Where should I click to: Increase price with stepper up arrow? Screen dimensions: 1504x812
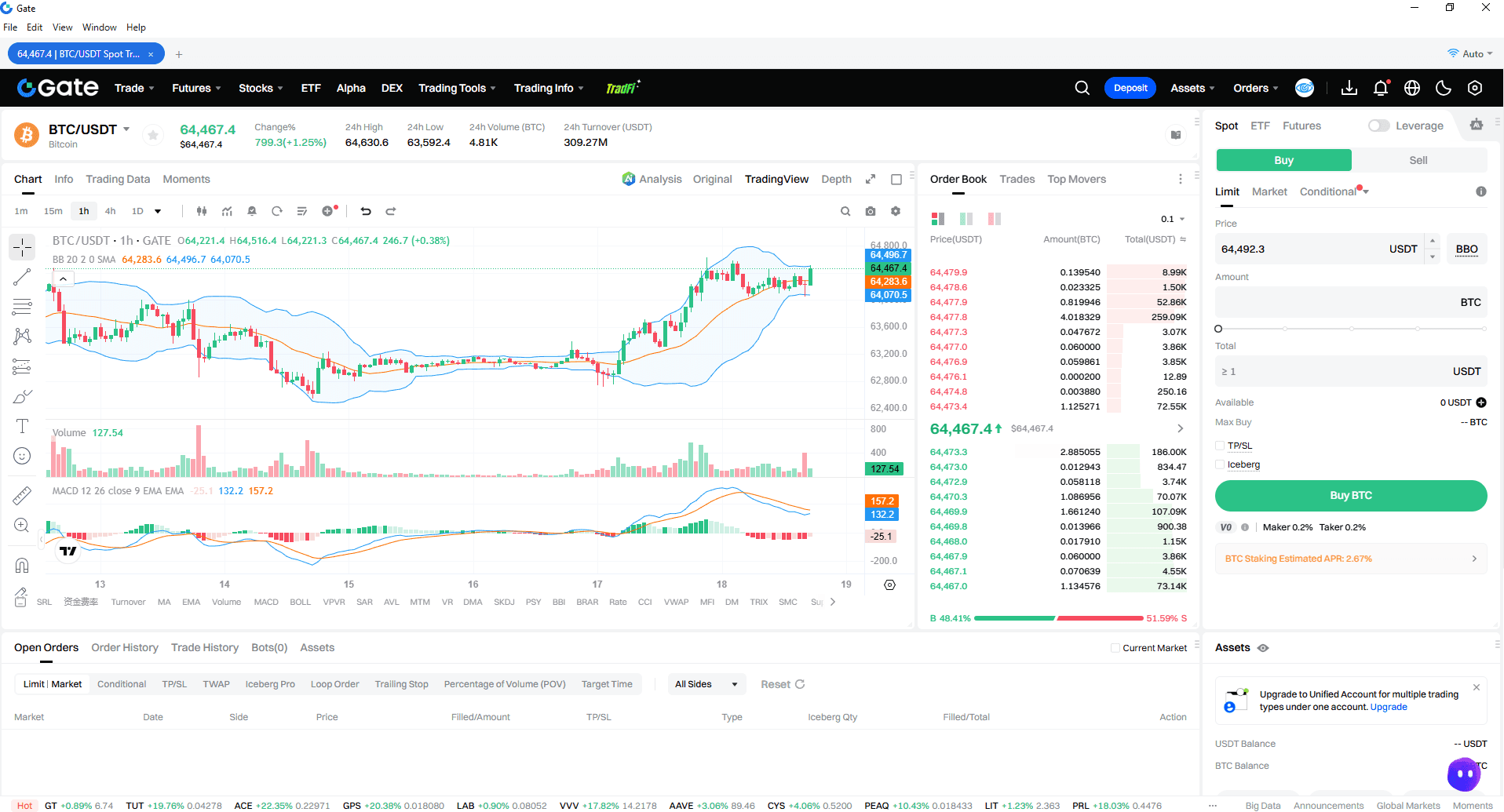tap(1433, 242)
